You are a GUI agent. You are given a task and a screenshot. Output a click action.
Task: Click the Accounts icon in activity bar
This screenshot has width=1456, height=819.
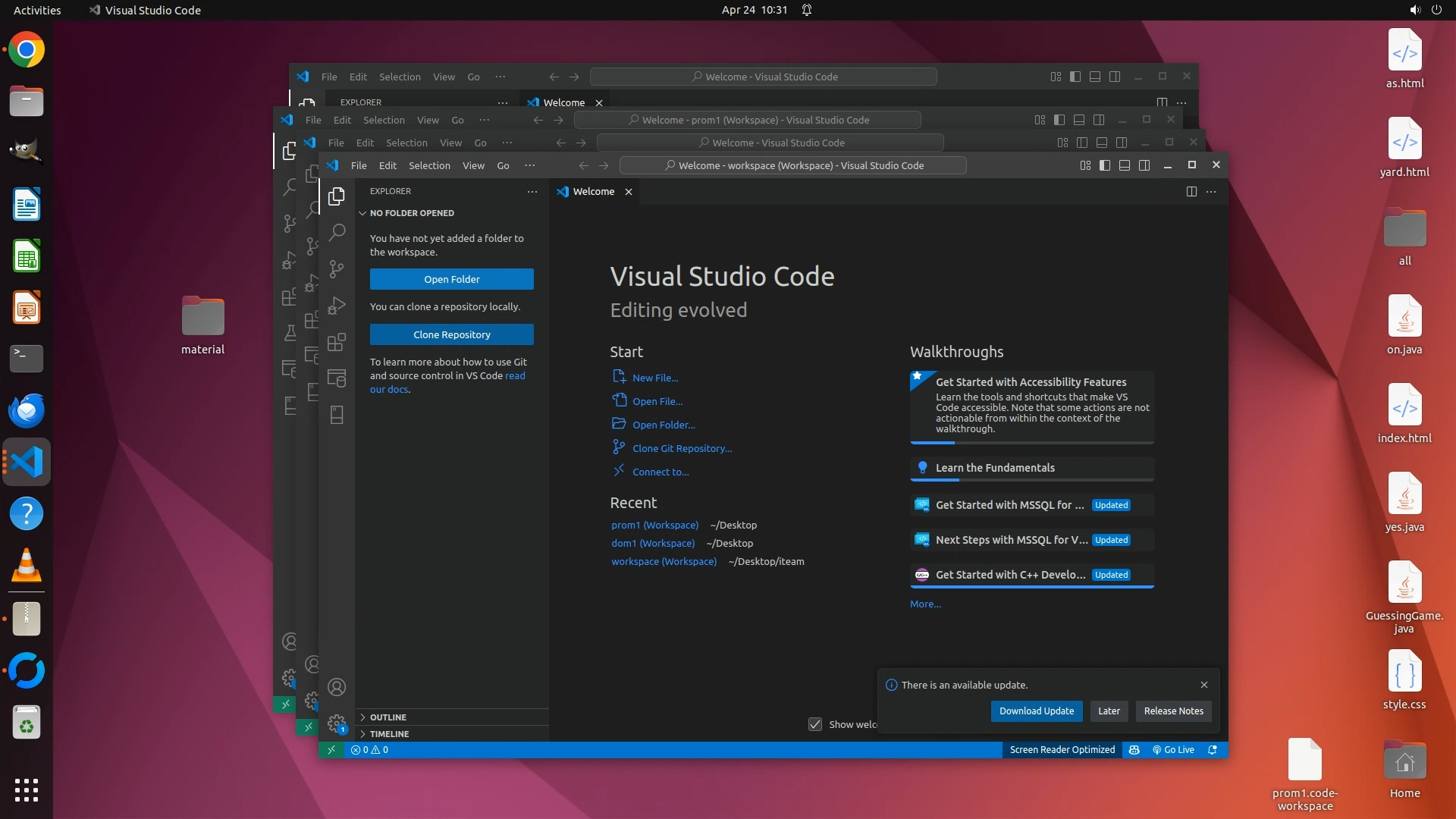point(337,687)
